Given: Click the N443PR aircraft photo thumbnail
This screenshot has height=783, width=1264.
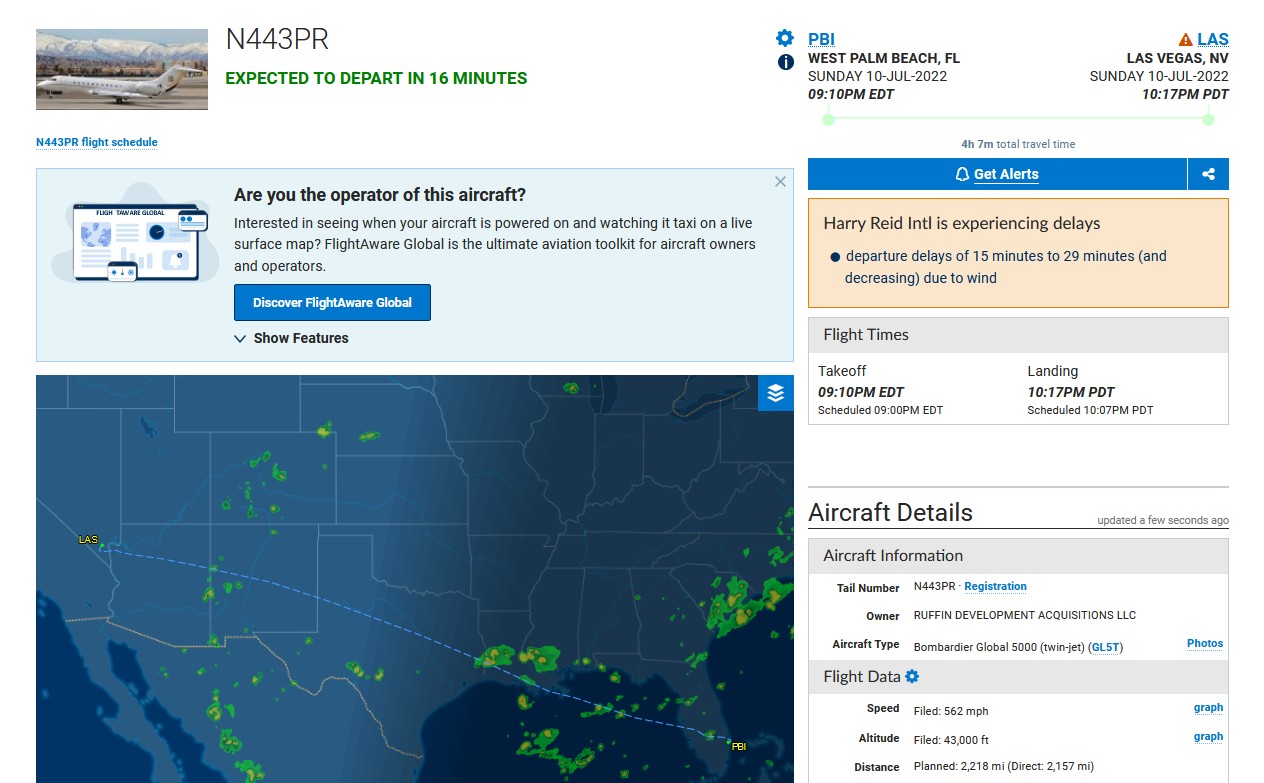Looking at the screenshot, I should point(122,69).
